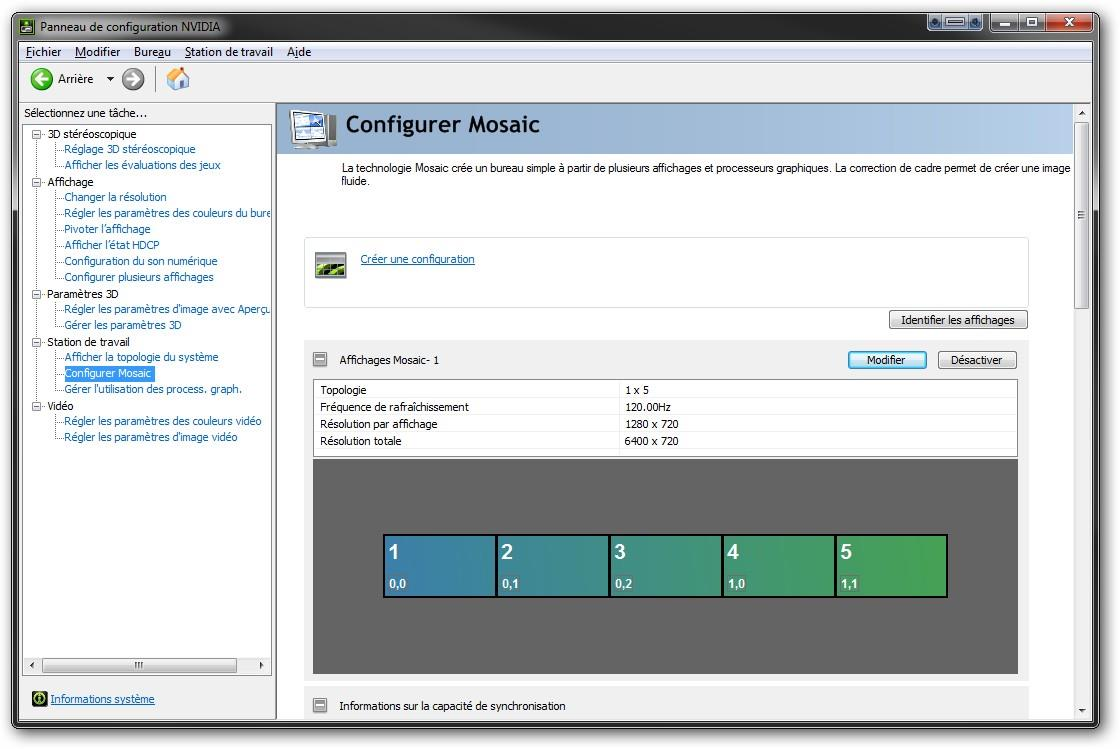This screenshot has width=1120, height=749.
Task: Open the back history dropdown arrow
Action: coord(110,79)
